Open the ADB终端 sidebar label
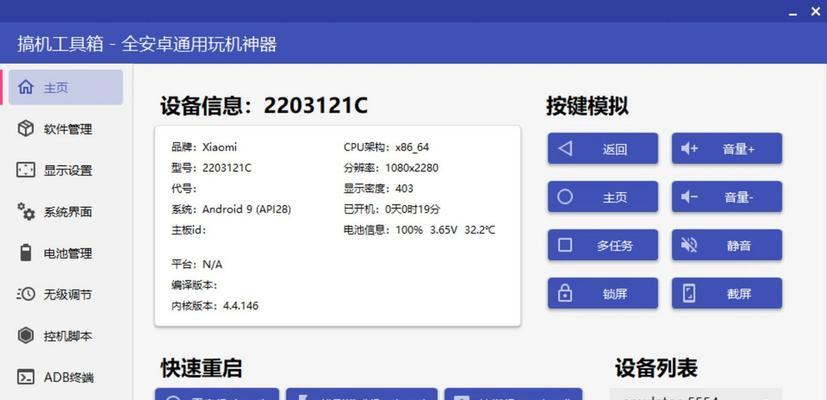Screen dimensions: 827x400 [x=69, y=377]
